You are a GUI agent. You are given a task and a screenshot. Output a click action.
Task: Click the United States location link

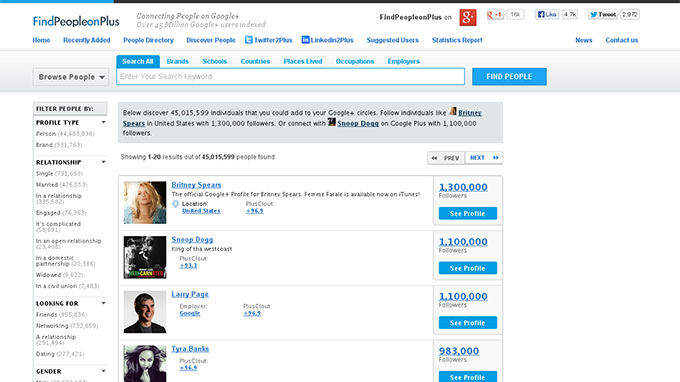click(x=201, y=211)
